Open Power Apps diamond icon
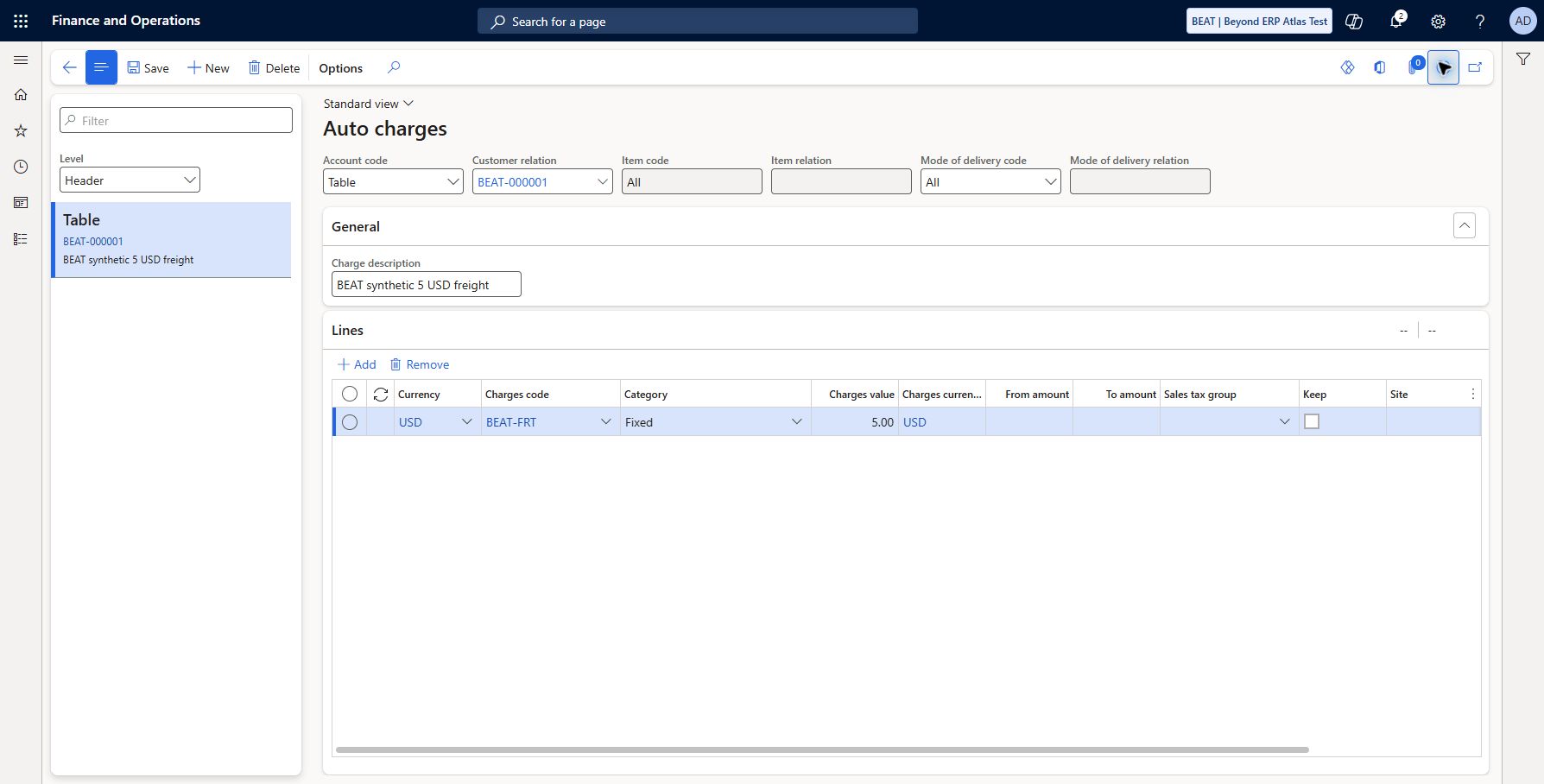This screenshot has height=784, width=1544. pyautogui.click(x=1347, y=67)
